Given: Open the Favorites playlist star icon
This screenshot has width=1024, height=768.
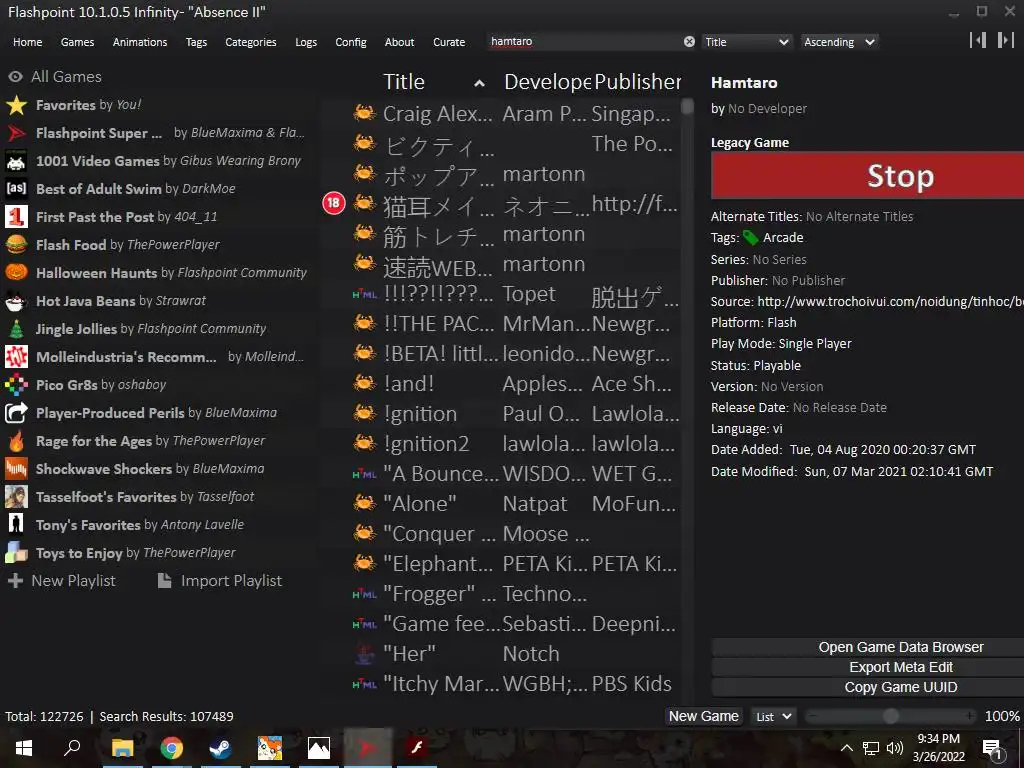Looking at the screenshot, I should pyautogui.click(x=16, y=105).
